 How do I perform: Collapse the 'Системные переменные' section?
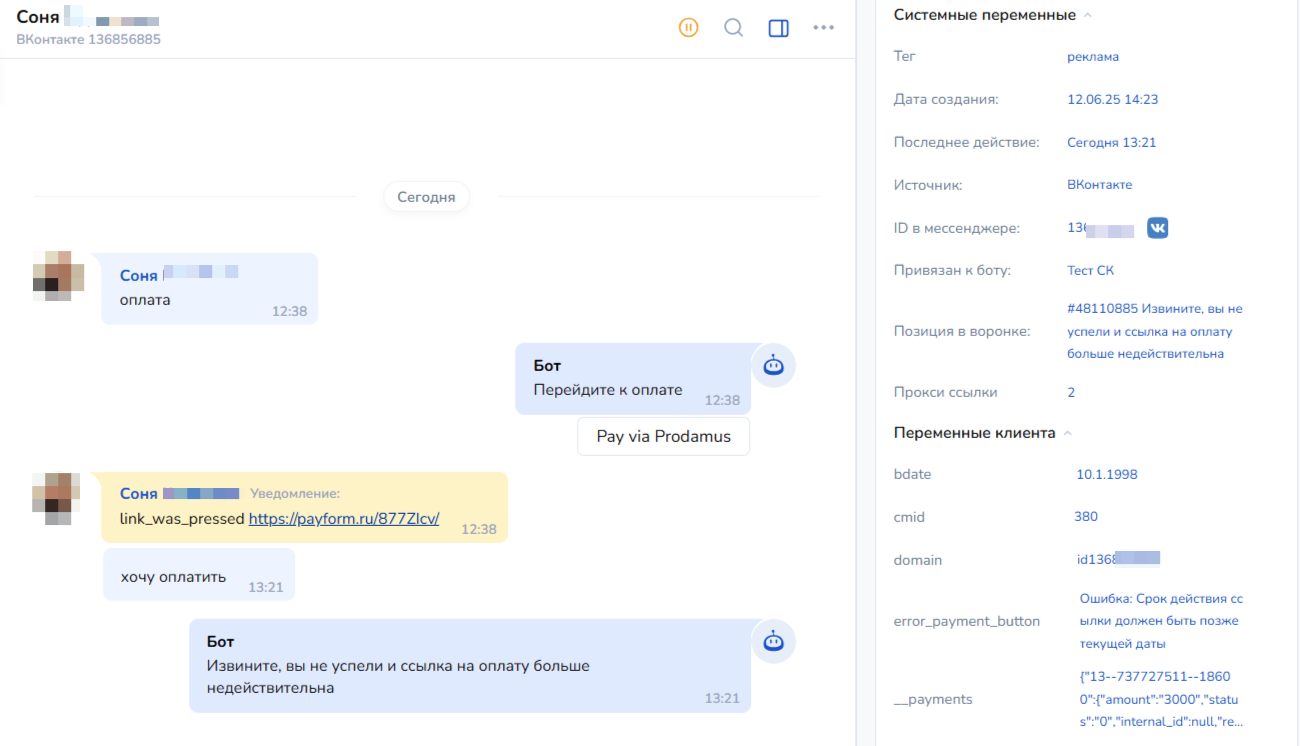[1088, 15]
